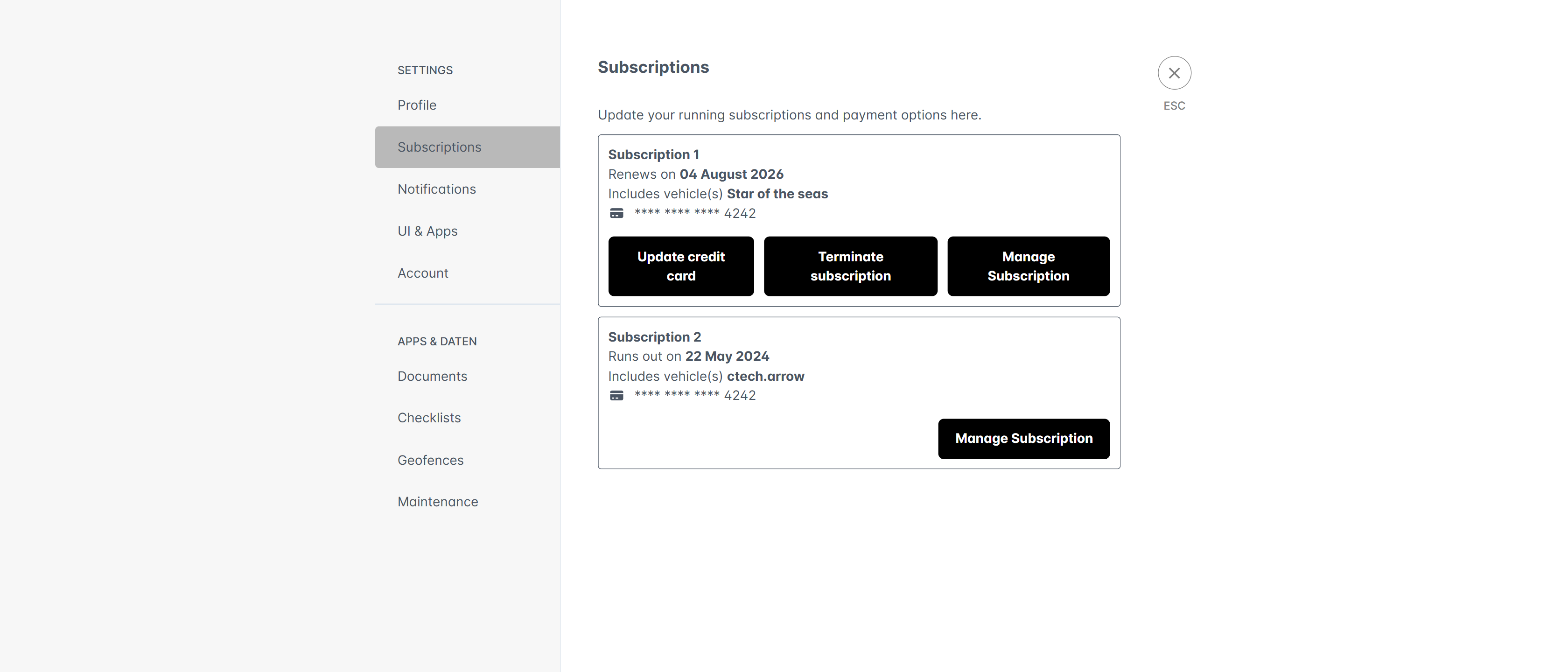Open Account settings page
The width and height of the screenshot is (1568, 672).
pyautogui.click(x=422, y=273)
